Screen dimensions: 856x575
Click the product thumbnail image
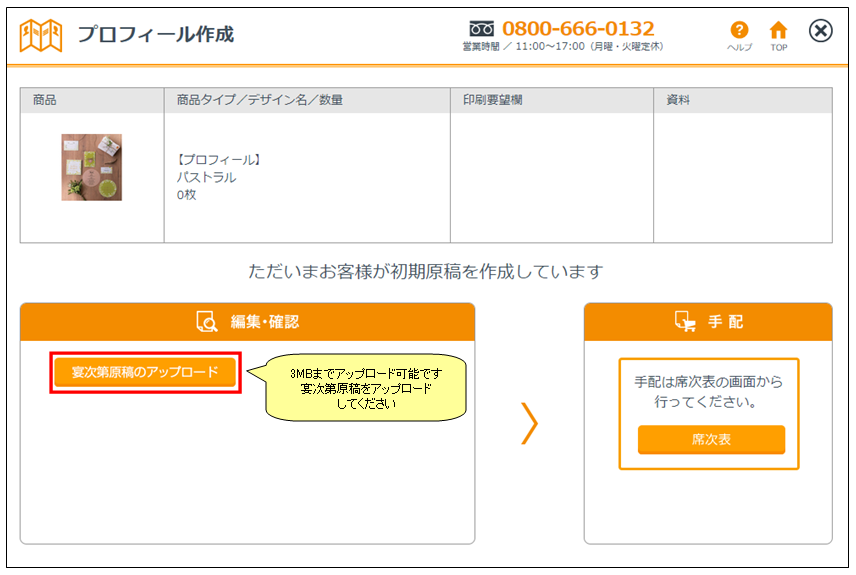91,167
